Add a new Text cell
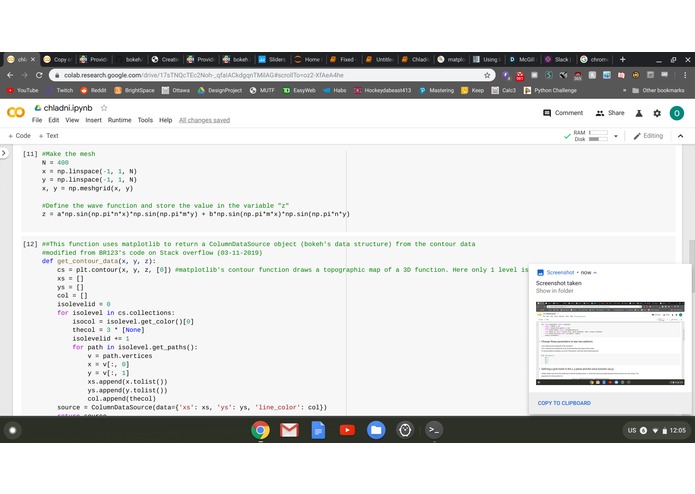The height and width of the screenshot is (494, 695). tap(48, 136)
